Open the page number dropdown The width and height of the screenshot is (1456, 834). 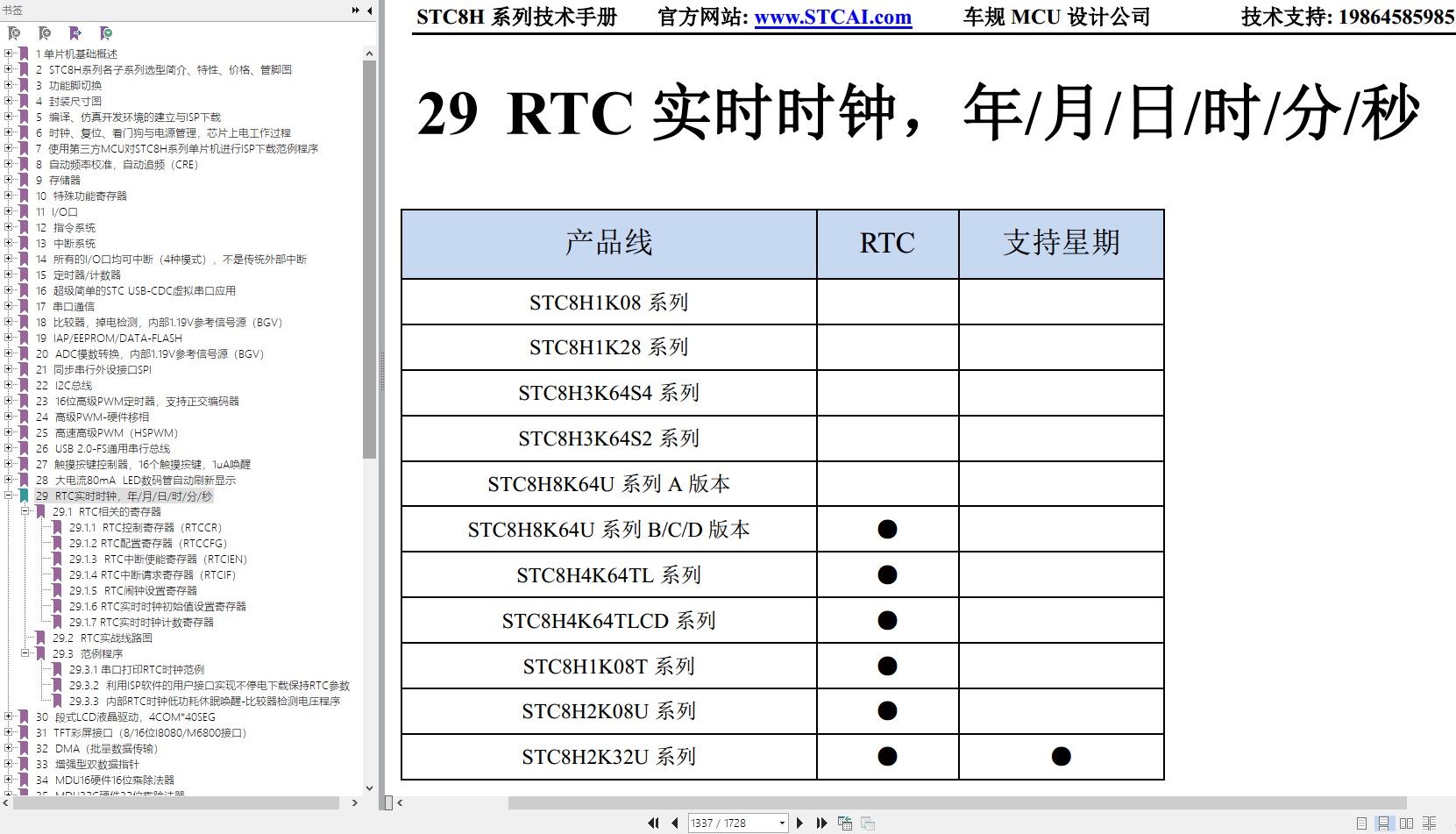point(782,823)
